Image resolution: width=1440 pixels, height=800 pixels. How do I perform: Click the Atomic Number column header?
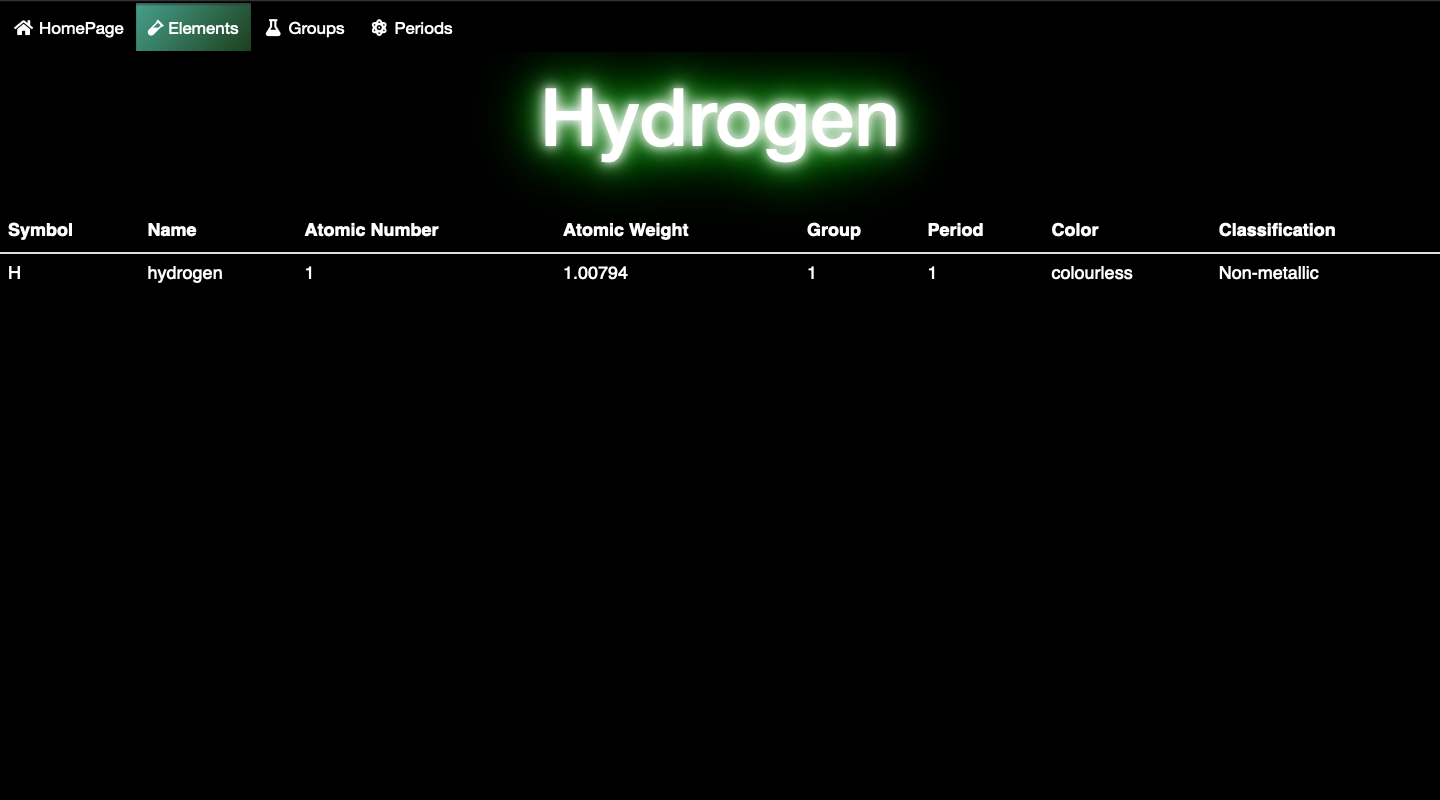click(371, 230)
